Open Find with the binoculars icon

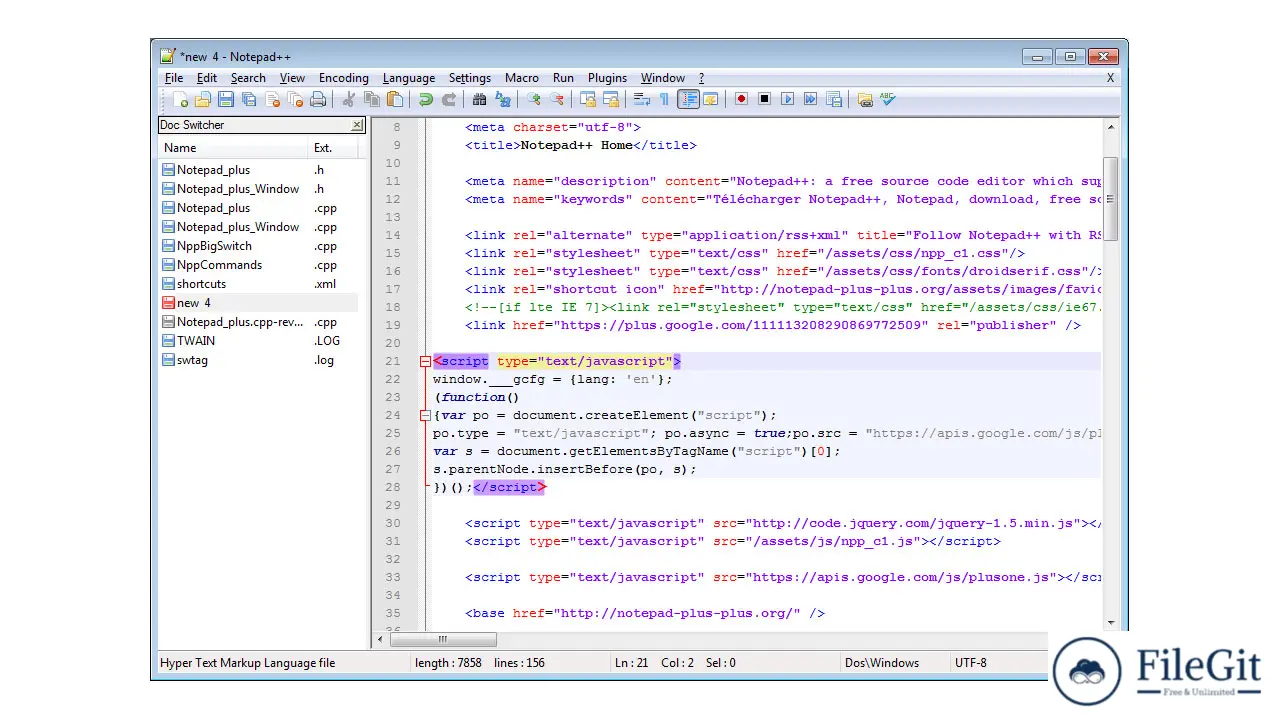[x=480, y=99]
